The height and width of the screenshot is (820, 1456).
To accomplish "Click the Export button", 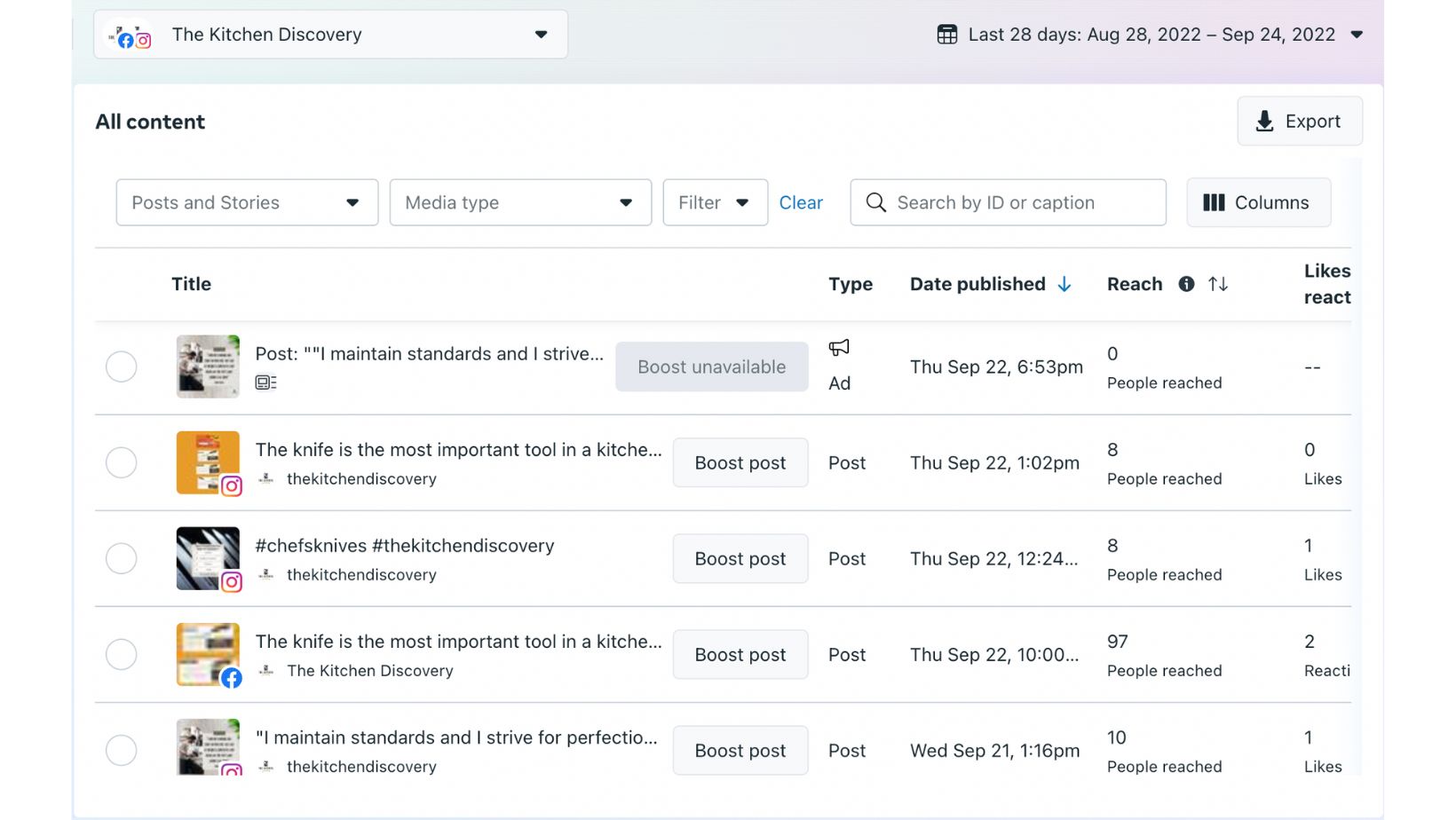I will (x=1299, y=122).
